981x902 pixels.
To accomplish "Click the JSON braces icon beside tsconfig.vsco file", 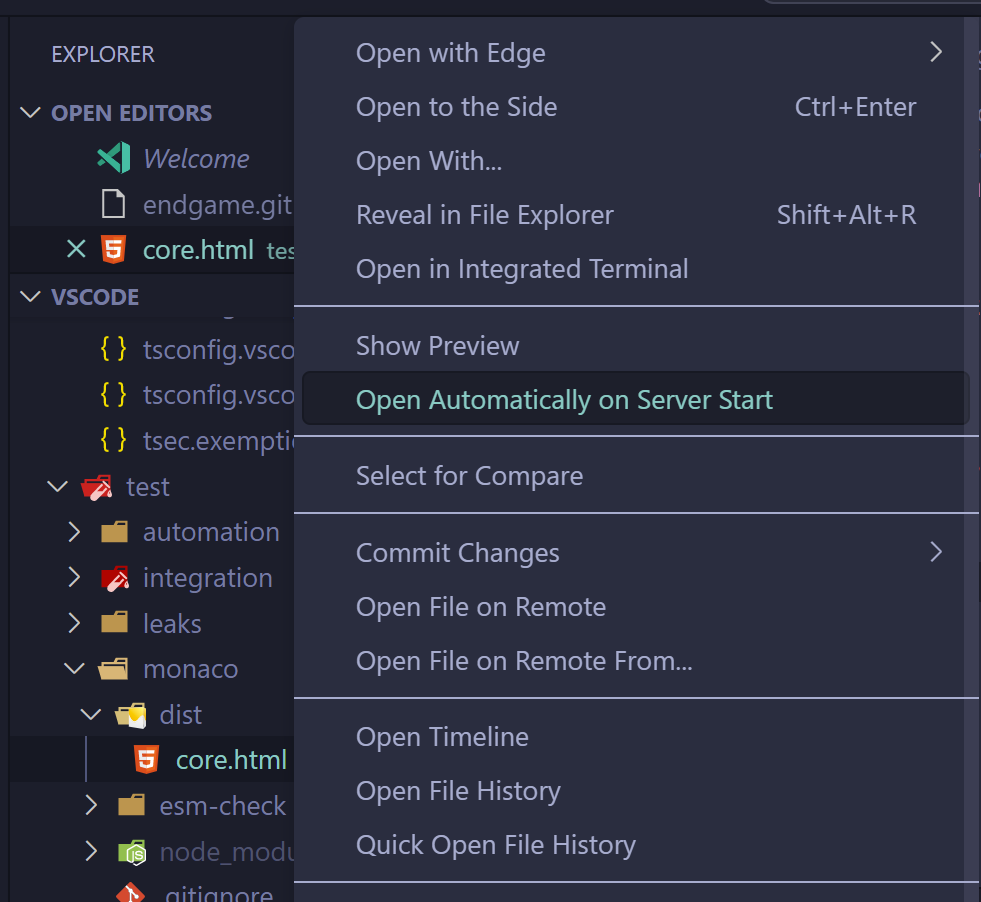I will [x=113, y=349].
